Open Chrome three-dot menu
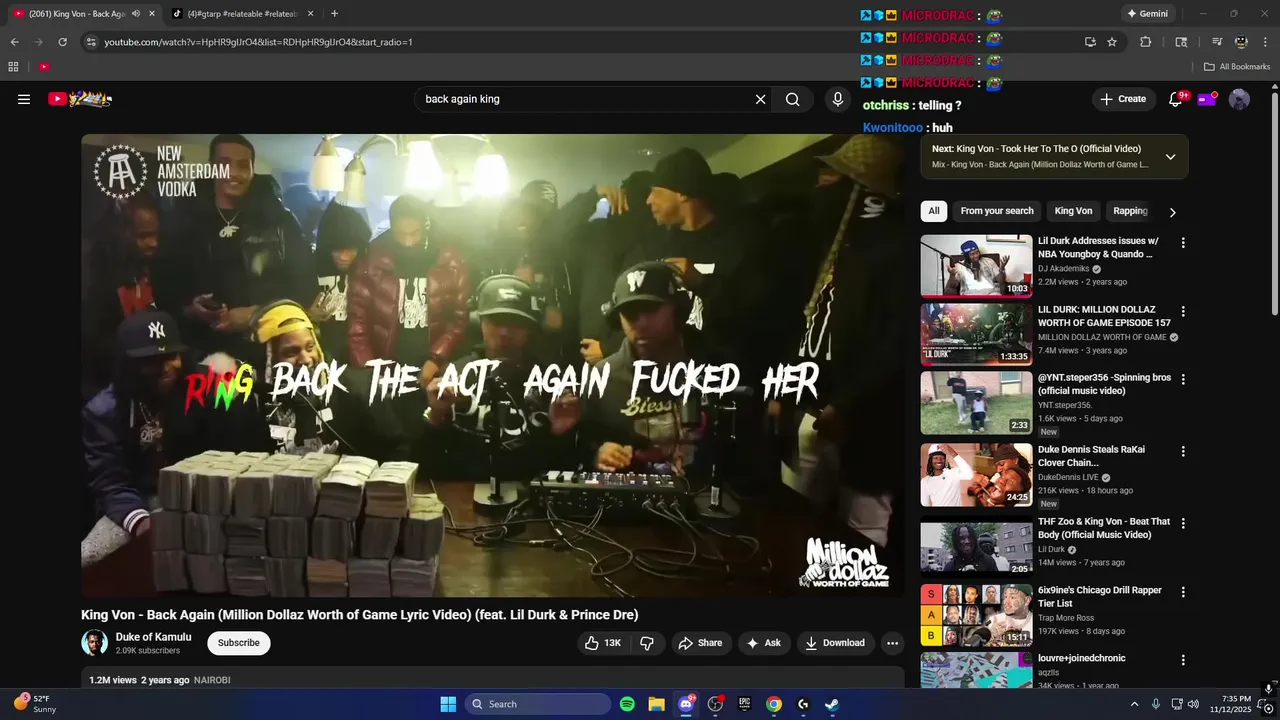Image resolution: width=1280 pixels, height=720 pixels. point(1266,42)
